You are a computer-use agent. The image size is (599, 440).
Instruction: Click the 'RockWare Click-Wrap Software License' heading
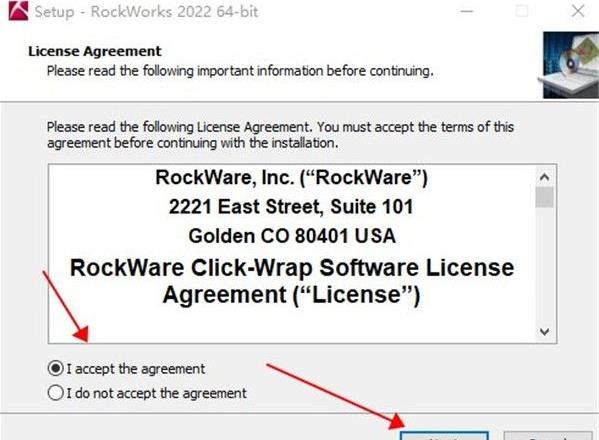click(x=292, y=267)
